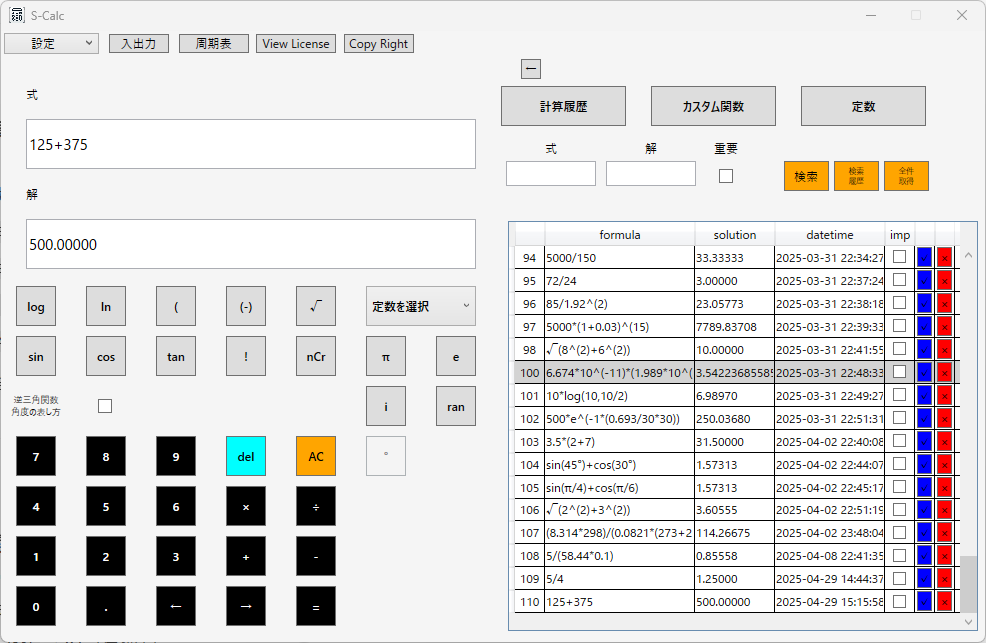
Task: Click the orange 検索 search button
Action: (806, 176)
